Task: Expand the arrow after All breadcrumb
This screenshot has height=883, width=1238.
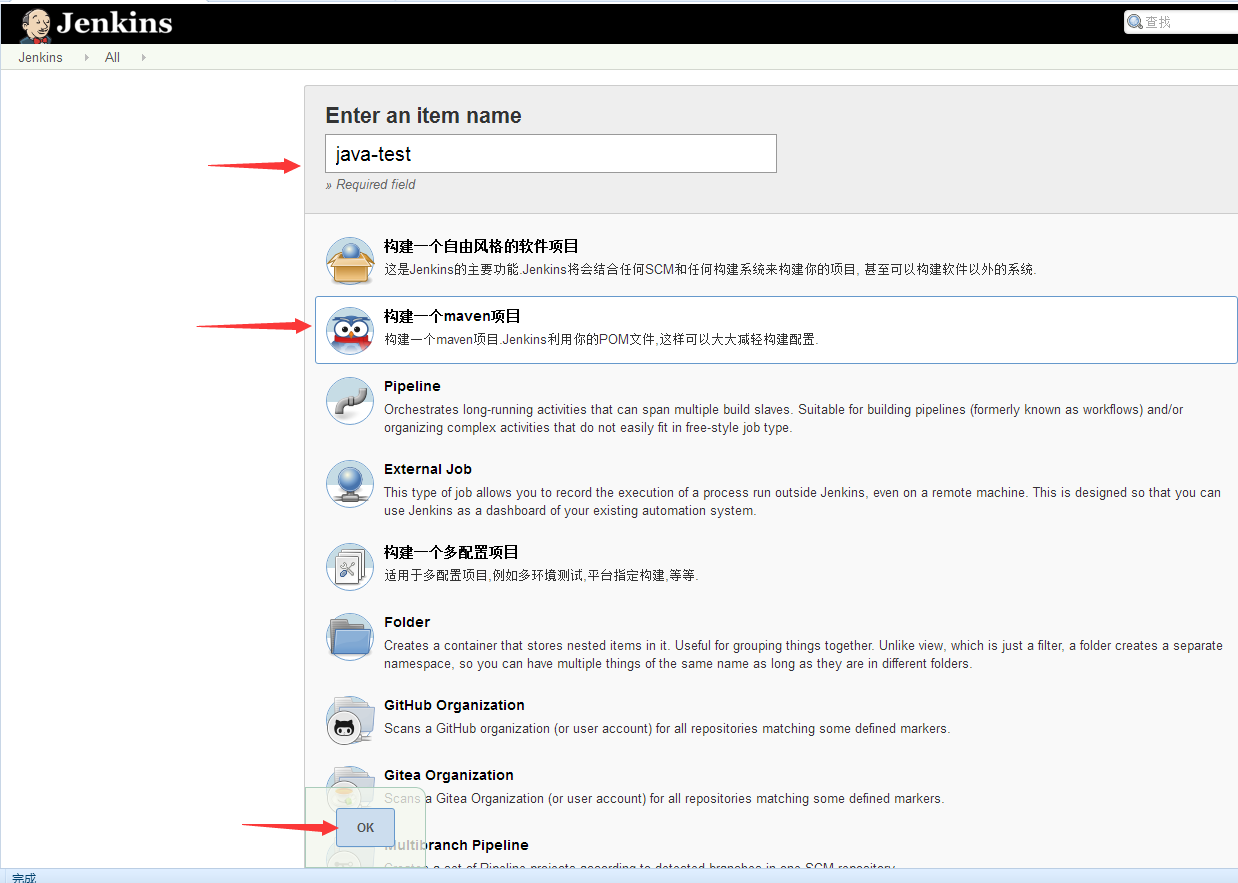Action: point(143,57)
